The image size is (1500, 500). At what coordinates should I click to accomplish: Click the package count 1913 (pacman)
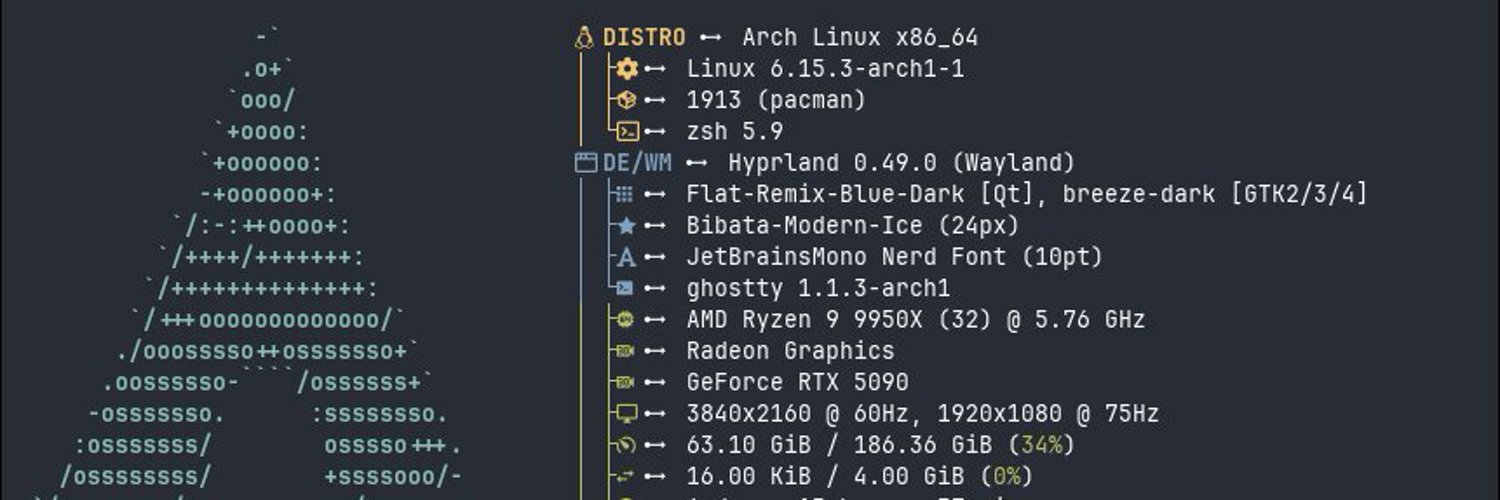[x=776, y=100]
